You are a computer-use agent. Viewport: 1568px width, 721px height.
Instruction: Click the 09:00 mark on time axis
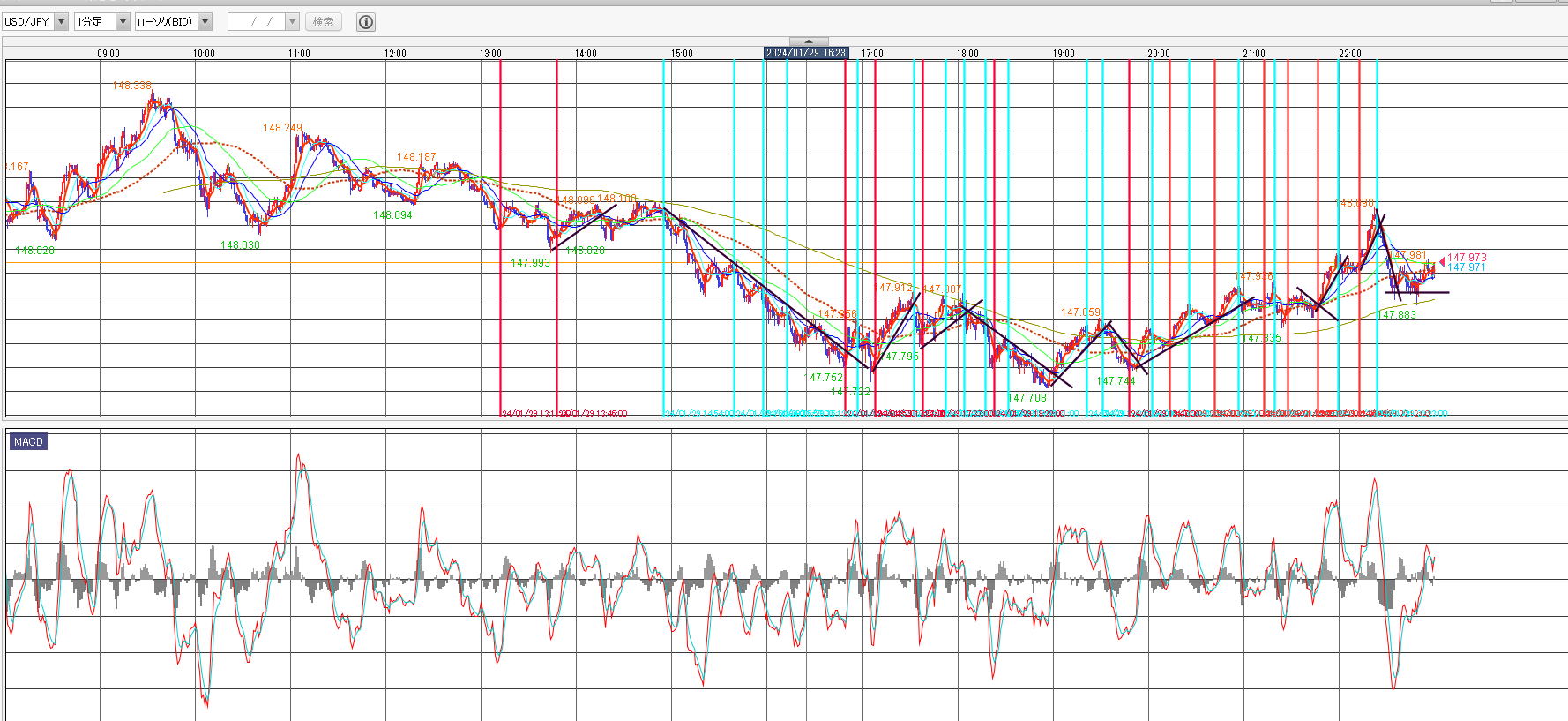(108, 54)
